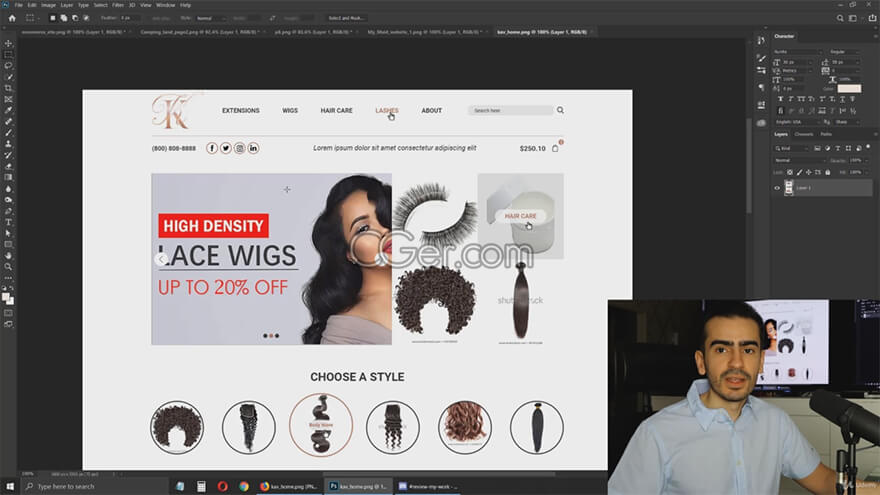Select the Lasso tool
880x495 pixels.
tap(8, 66)
